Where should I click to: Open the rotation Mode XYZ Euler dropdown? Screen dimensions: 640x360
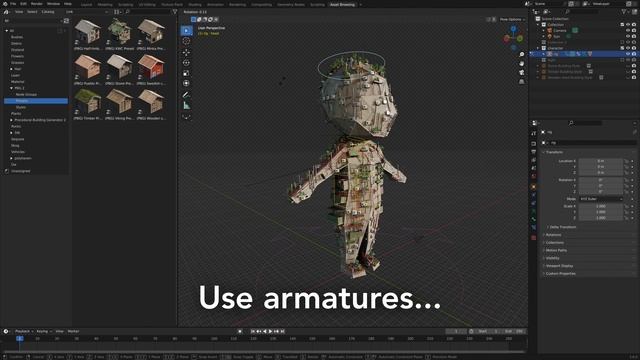(601, 199)
